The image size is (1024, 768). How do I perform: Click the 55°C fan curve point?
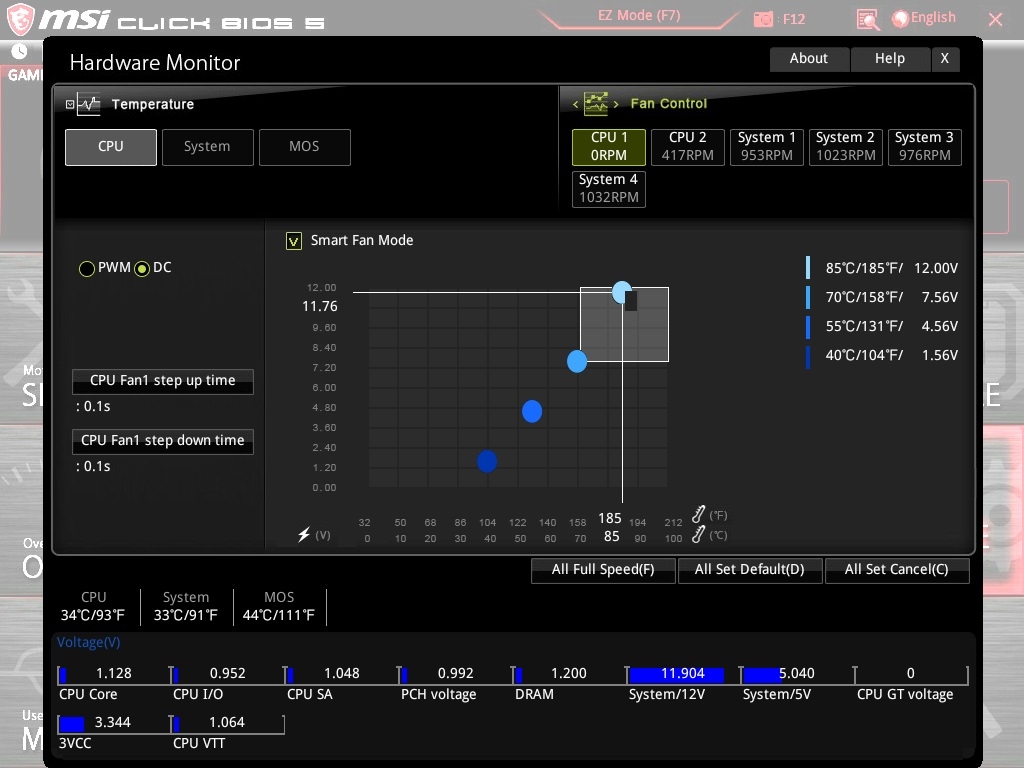click(x=532, y=411)
